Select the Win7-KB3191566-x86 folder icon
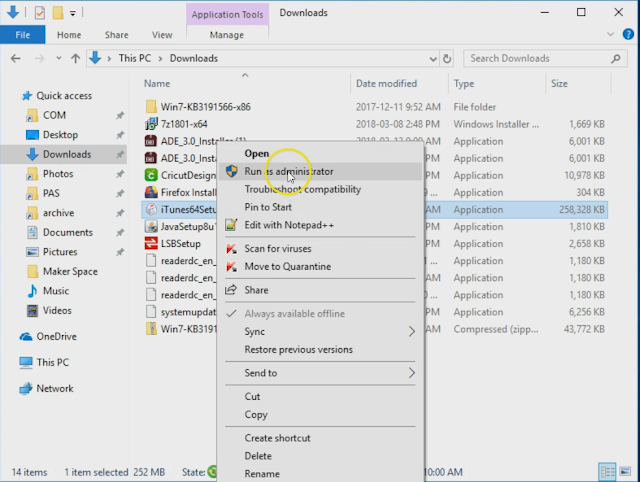This screenshot has width=640, height=482. pos(151,107)
